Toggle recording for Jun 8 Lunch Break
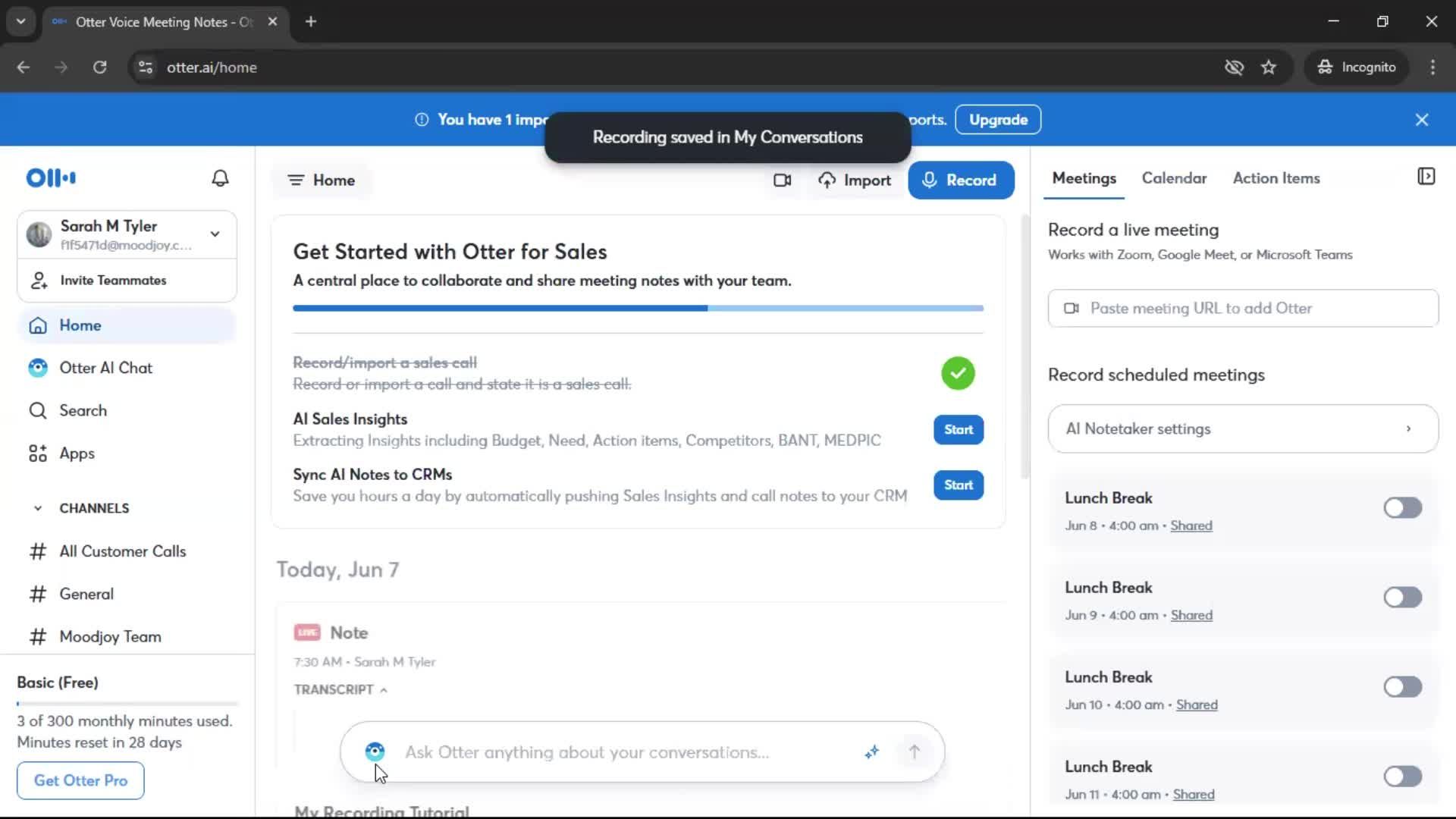1456x819 pixels. coord(1402,508)
